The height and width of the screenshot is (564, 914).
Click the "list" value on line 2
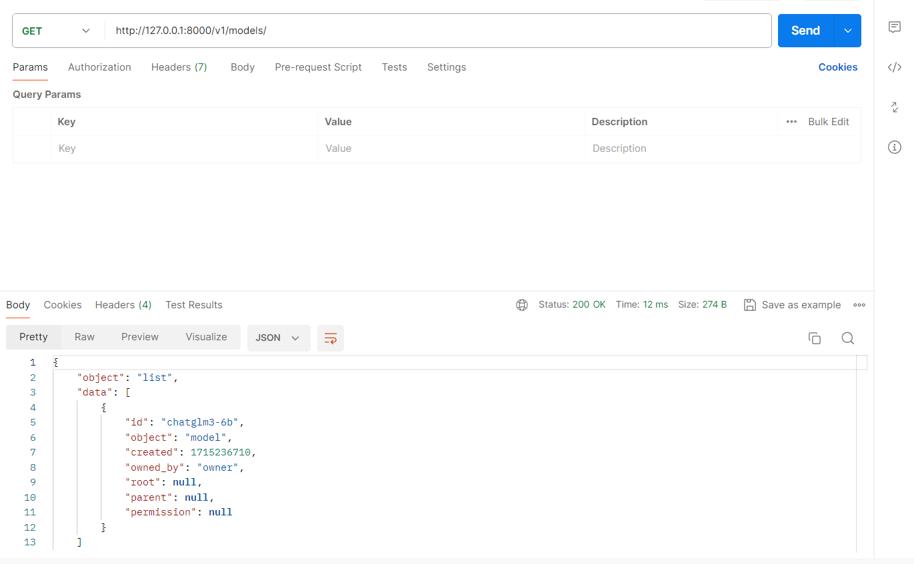(x=154, y=378)
